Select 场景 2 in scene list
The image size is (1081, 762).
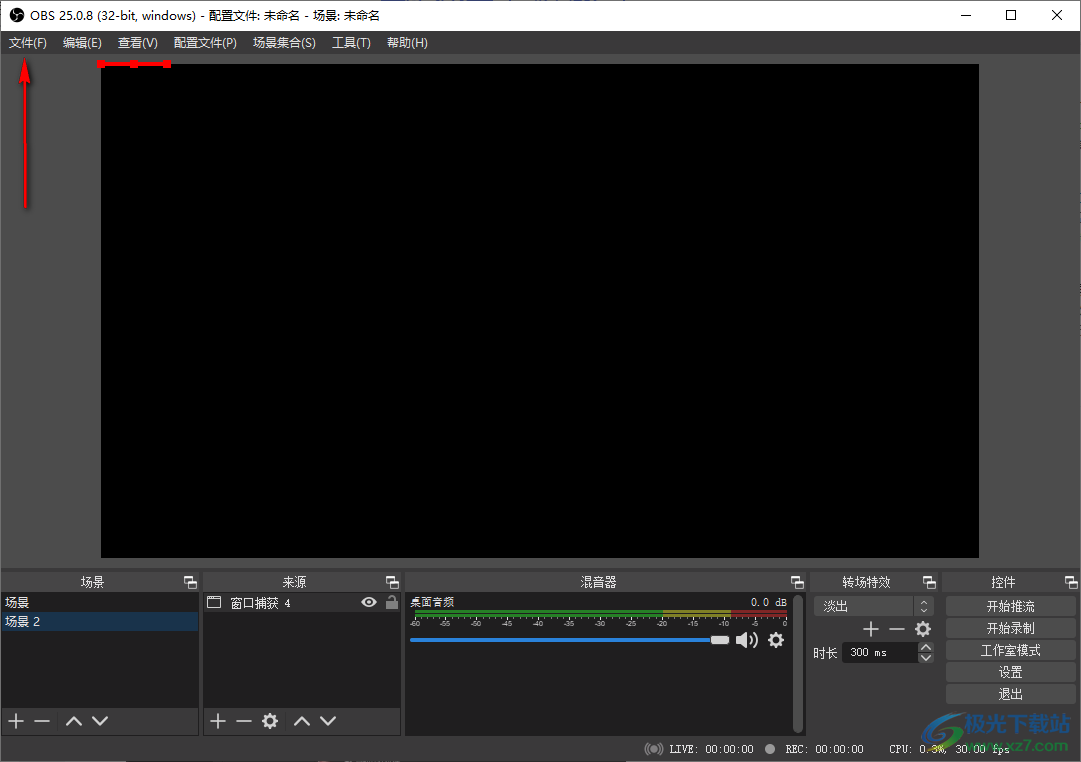click(x=100, y=621)
